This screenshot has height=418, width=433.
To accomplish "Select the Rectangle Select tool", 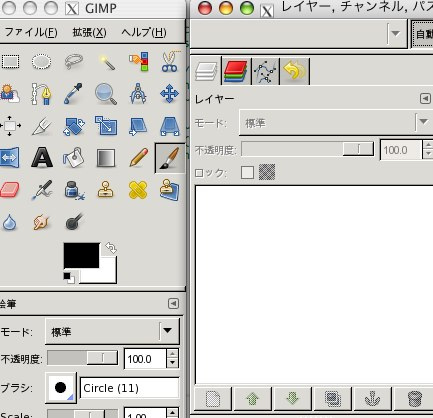I will click(10, 62).
